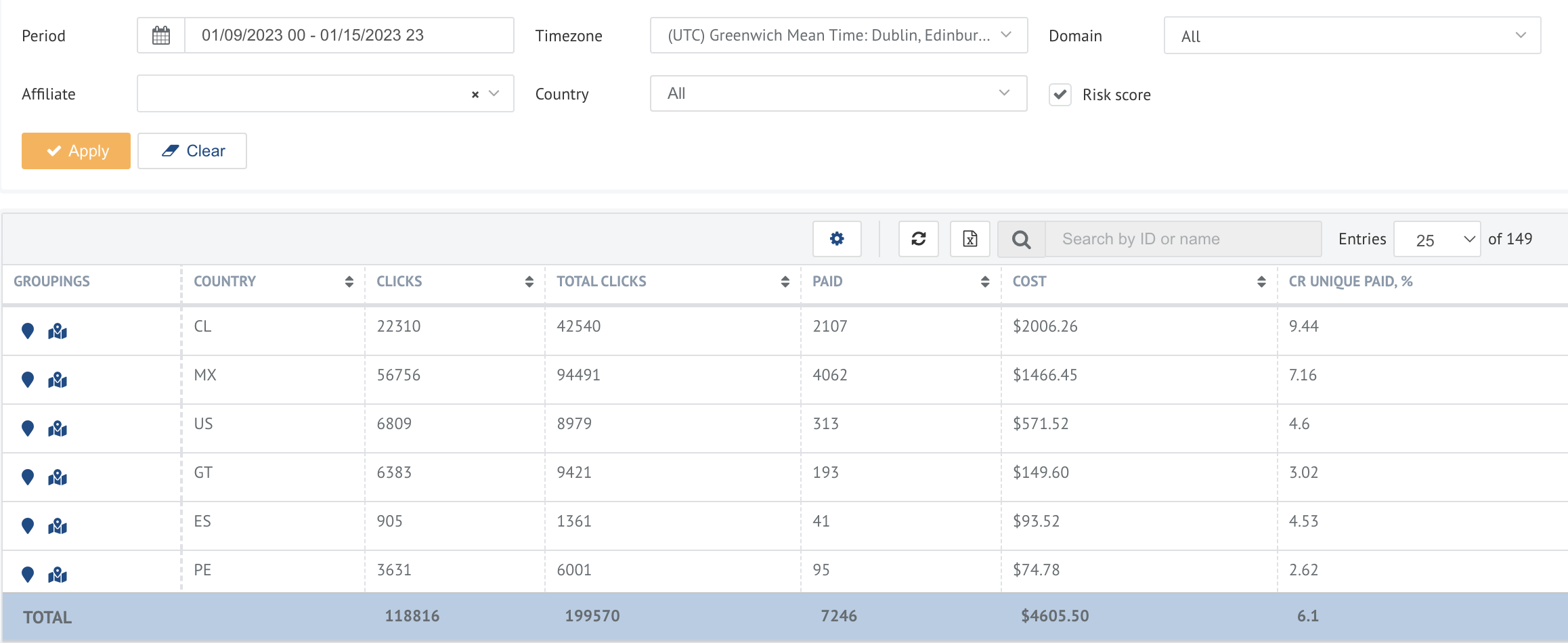Click the total clicks value 8979
Screen dimensions: 1568x643
click(x=574, y=424)
